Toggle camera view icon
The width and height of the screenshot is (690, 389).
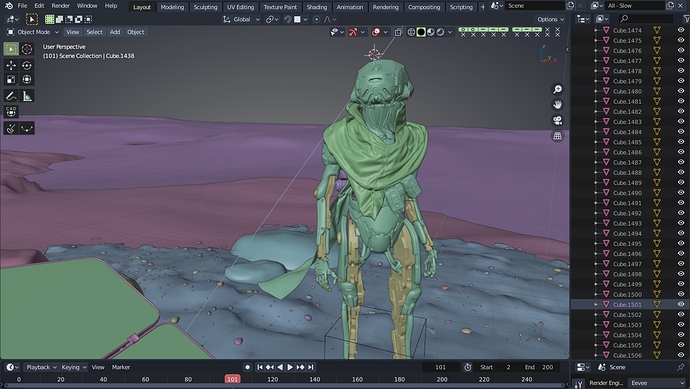pyautogui.click(x=557, y=120)
